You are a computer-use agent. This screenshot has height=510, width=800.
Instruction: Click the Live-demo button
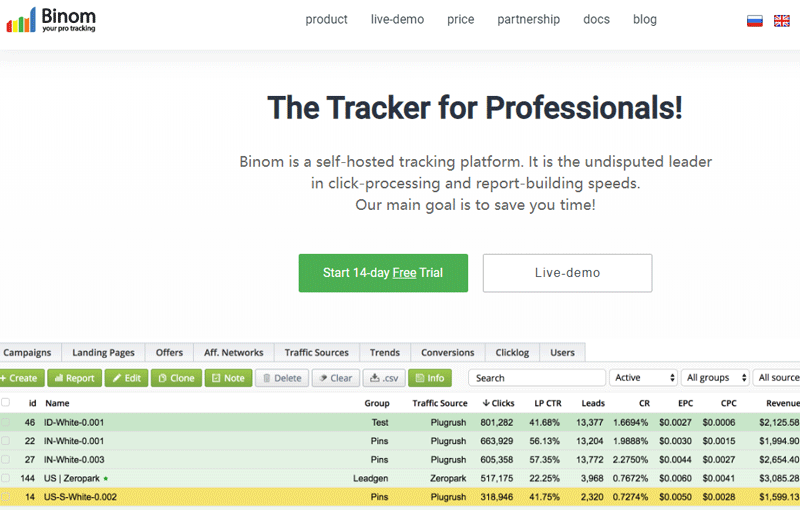(567, 272)
